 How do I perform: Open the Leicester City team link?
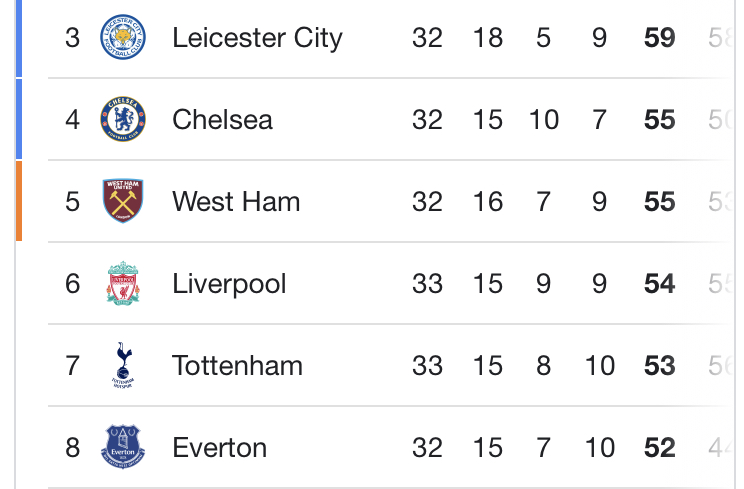(257, 38)
